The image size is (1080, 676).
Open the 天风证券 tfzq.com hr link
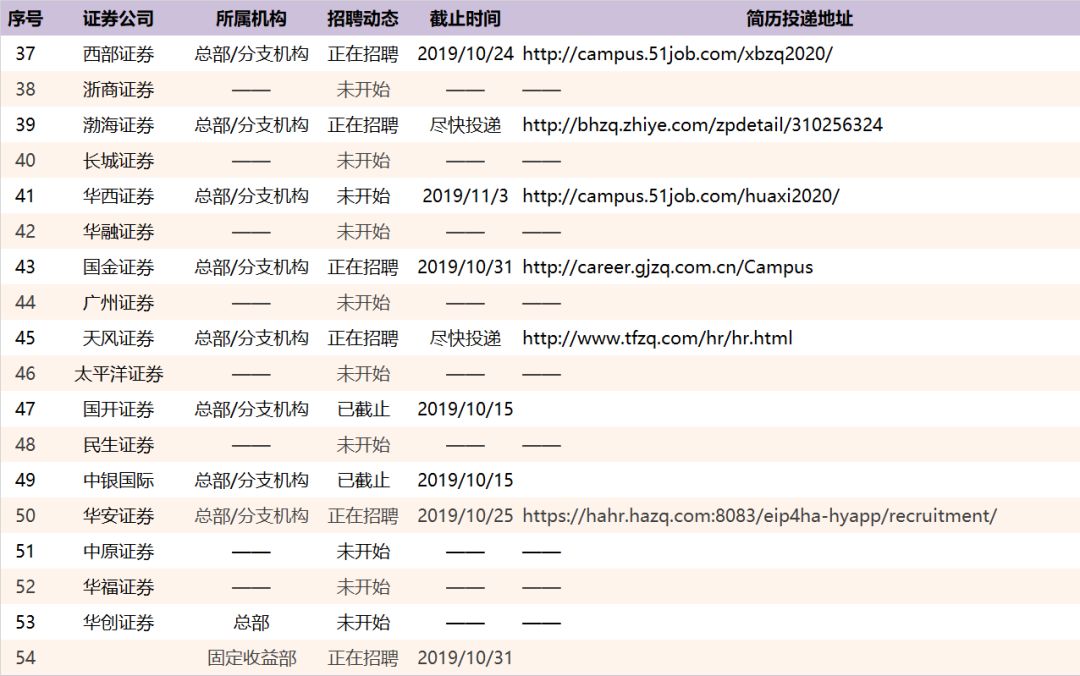[657, 338]
